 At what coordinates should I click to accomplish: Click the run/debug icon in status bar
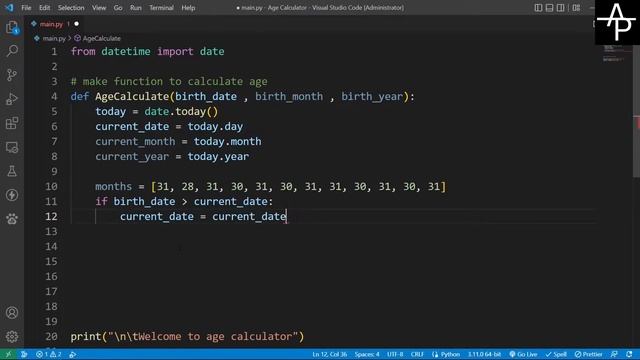(73, 354)
